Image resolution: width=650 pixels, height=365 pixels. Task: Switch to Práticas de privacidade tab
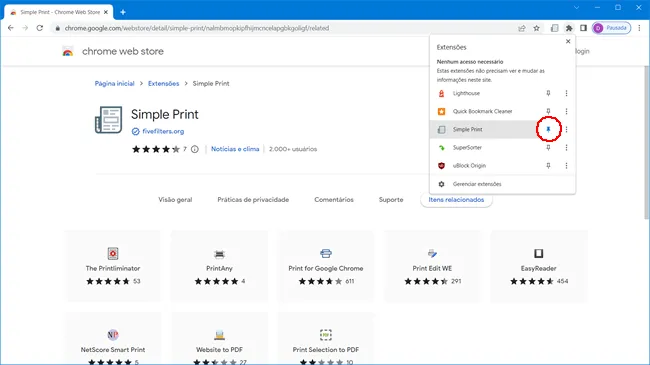[x=253, y=200]
